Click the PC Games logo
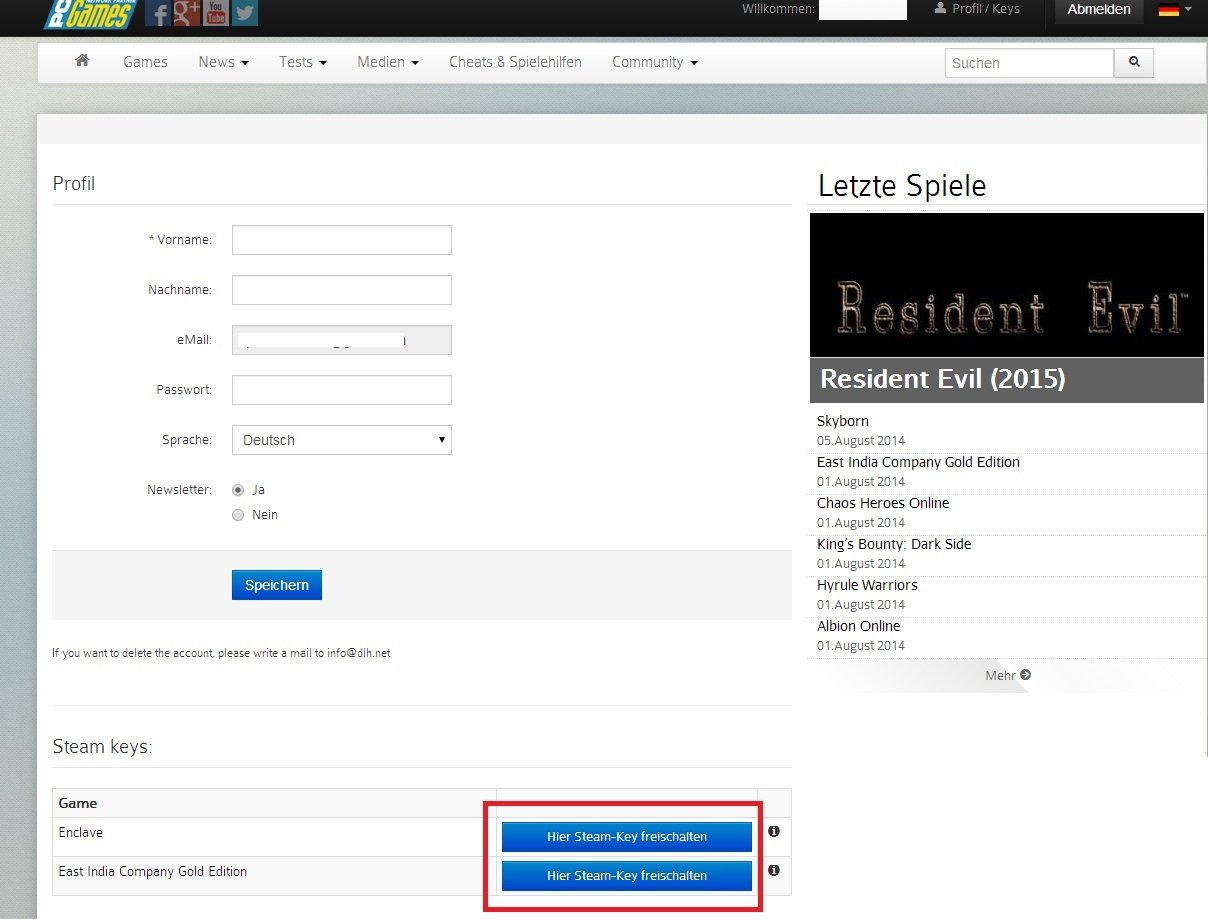 click(88, 13)
